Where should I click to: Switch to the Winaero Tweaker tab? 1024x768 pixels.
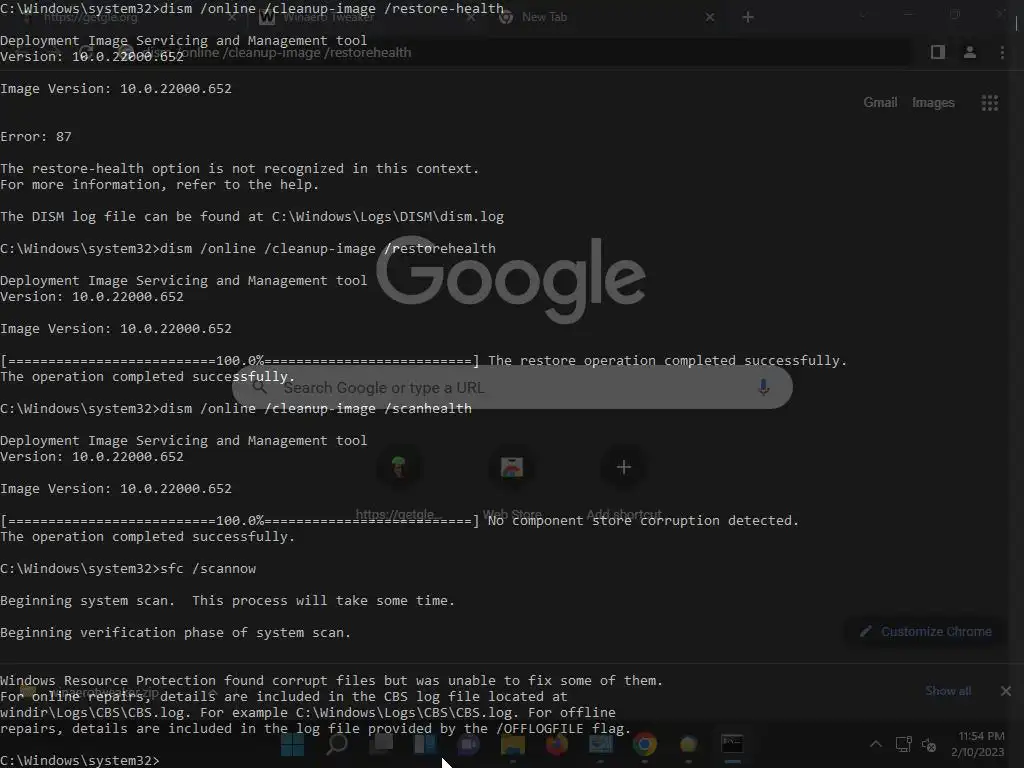tap(366, 17)
